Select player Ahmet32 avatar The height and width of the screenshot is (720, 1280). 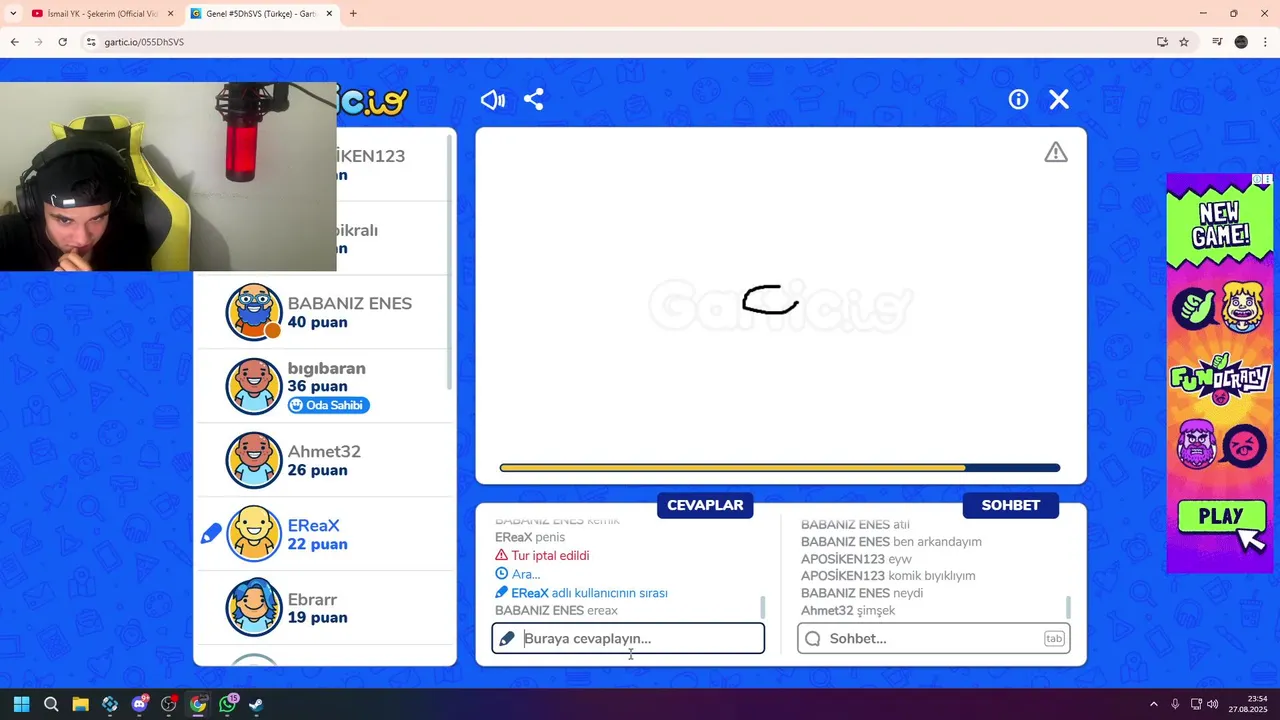pyautogui.click(x=254, y=460)
